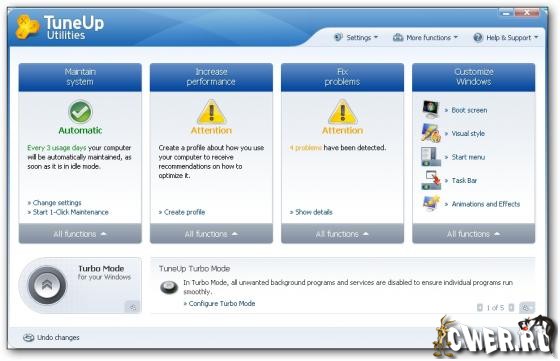560x361 pixels.
Task: Select the Maintain system header
Action: [80, 77]
